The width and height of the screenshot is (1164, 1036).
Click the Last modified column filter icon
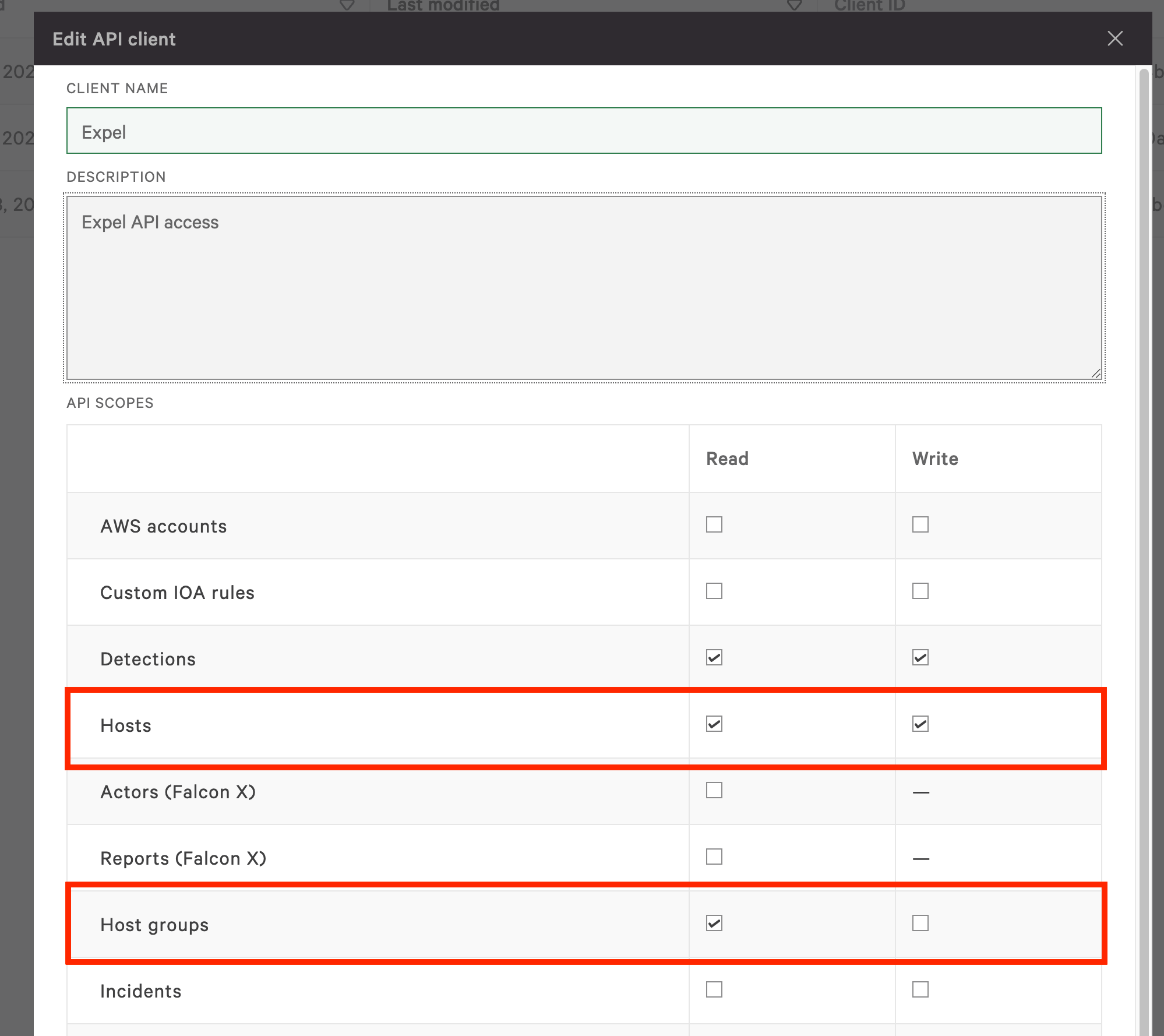tap(795, 5)
